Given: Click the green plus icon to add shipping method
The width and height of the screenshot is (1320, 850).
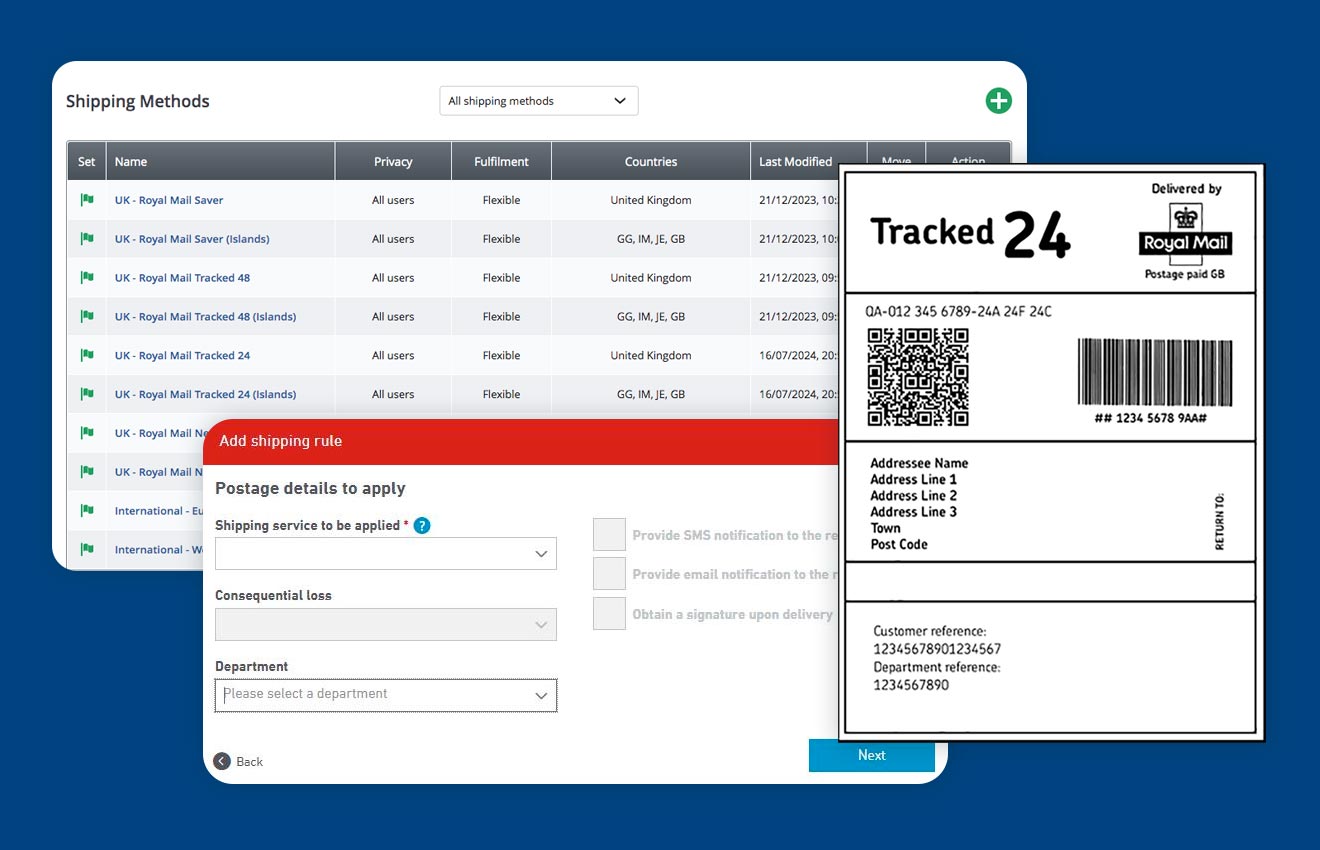Looking at the screenshot, I should coord(997,100).
